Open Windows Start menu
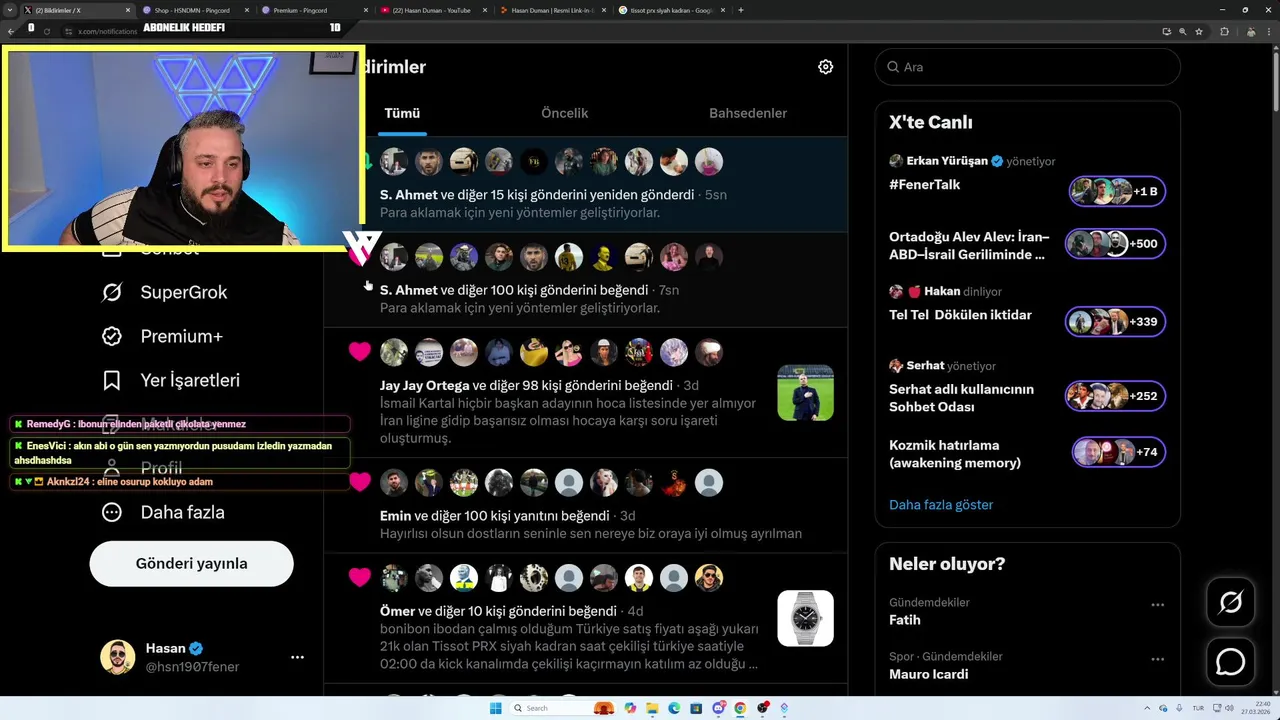The height and width of the screenshot is (720, 1280). pos(496,708)
